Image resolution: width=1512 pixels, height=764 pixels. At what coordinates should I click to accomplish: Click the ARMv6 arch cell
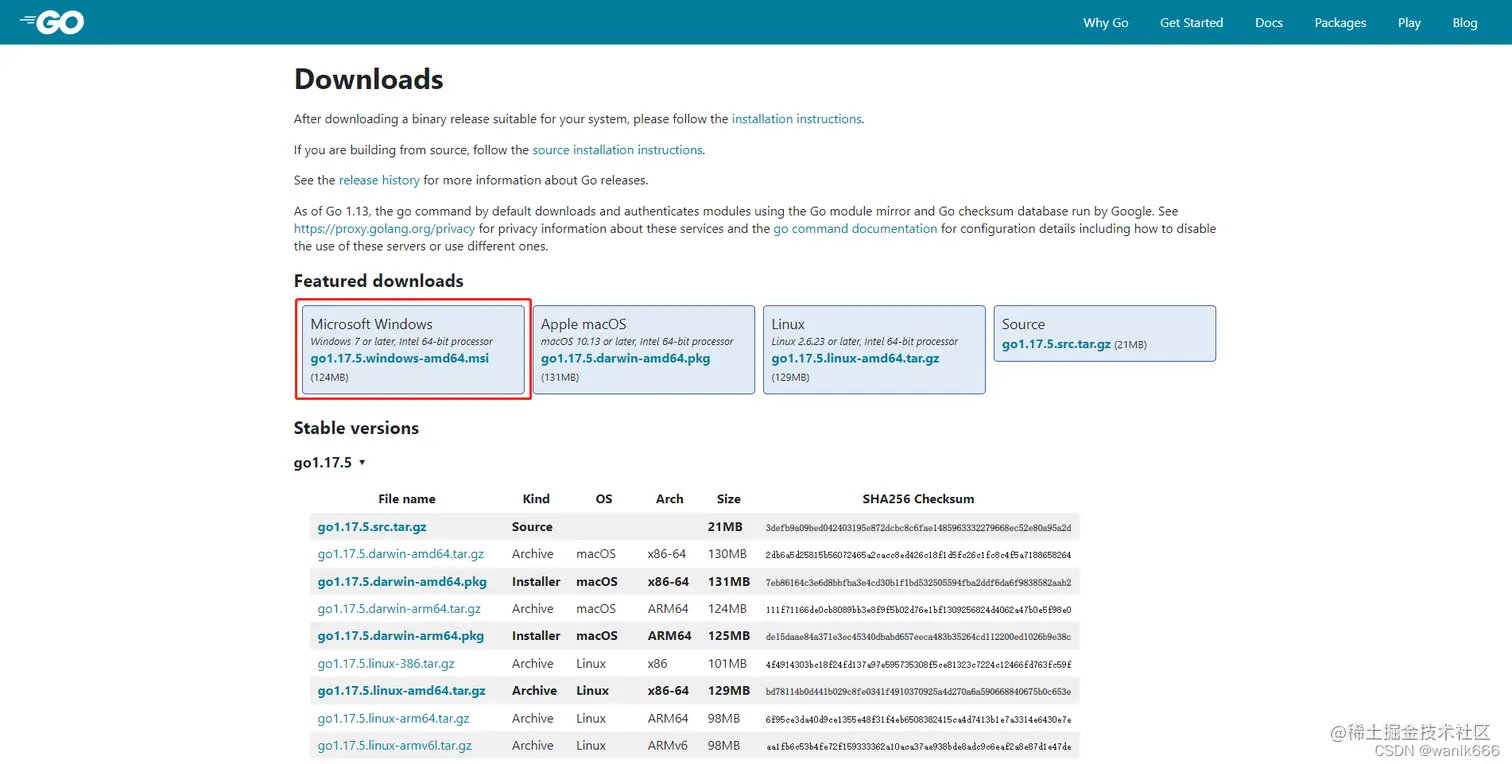pos(668,746)
